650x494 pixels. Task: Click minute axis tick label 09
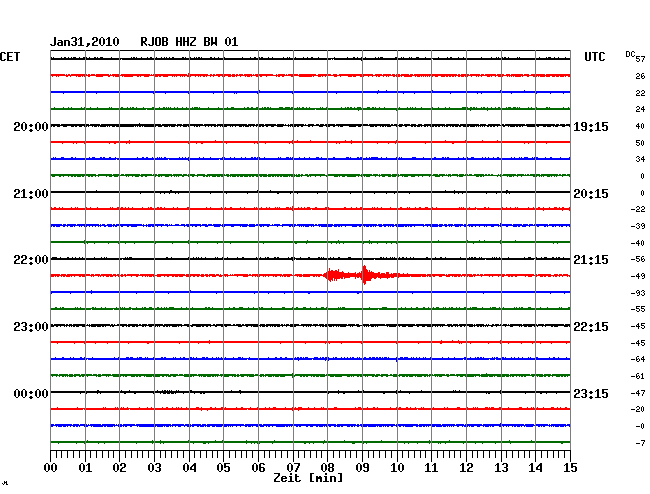(x=362, y=467)
